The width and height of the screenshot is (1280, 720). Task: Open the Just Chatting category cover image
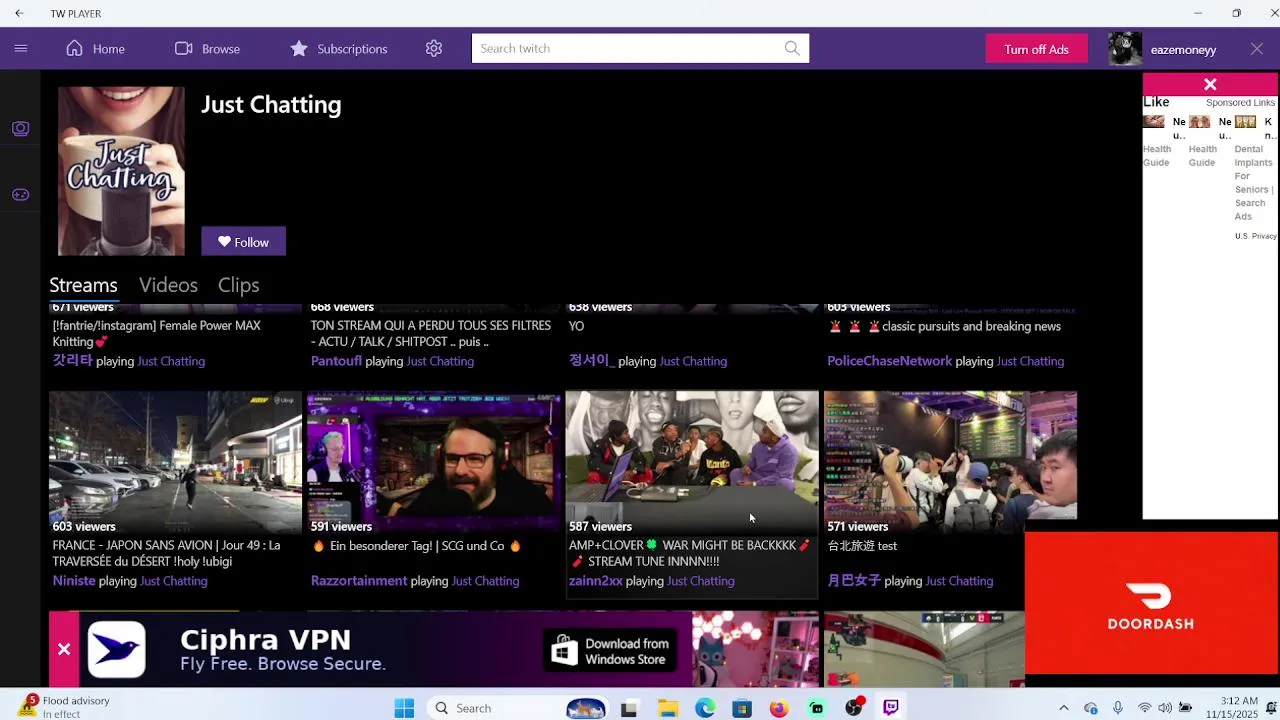click(121, 171)
